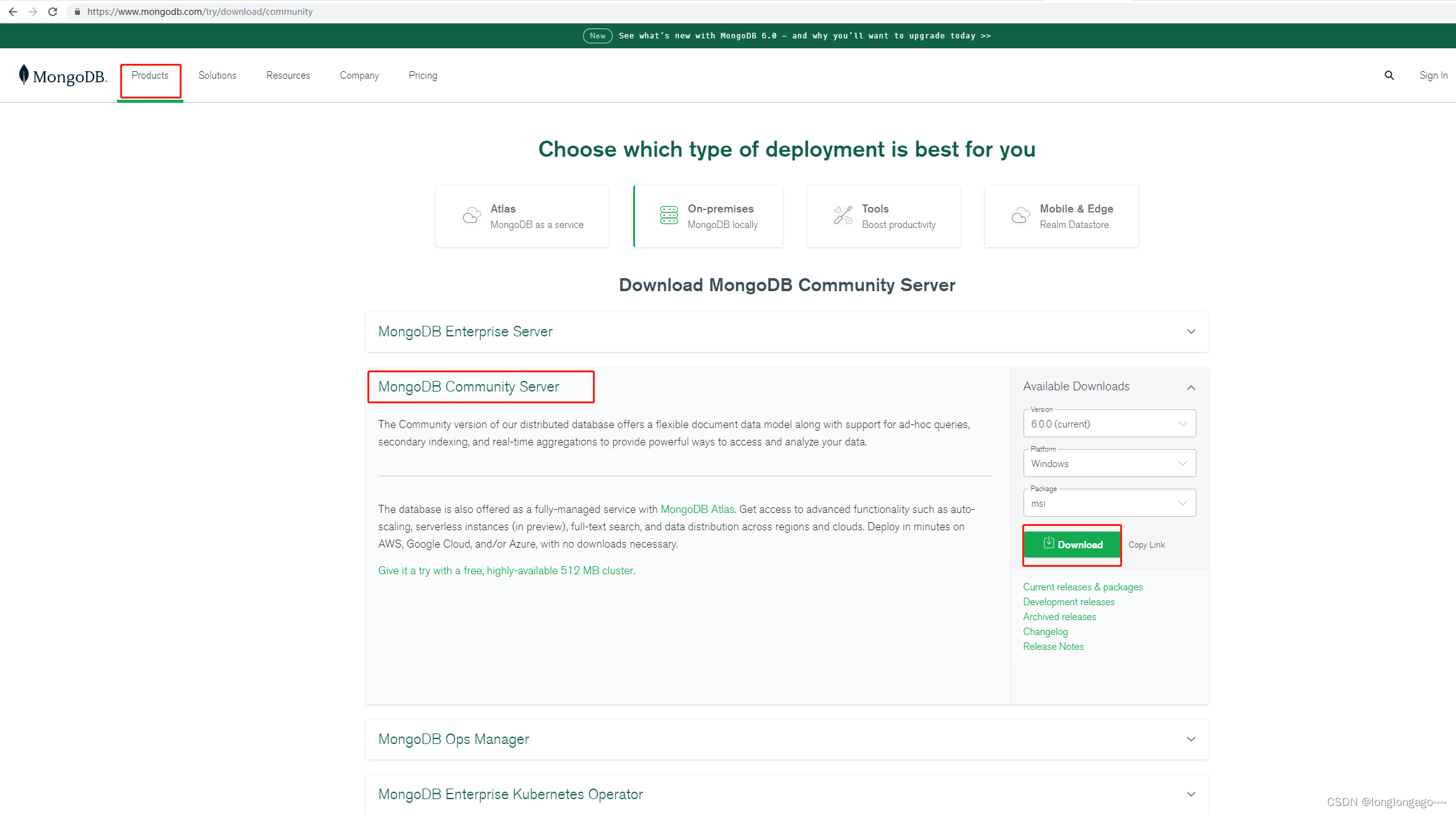Expand MongoDB Enterprise Server section chevron
The height and width of the screenshot is (814, 1456).
pos(1191,331)
